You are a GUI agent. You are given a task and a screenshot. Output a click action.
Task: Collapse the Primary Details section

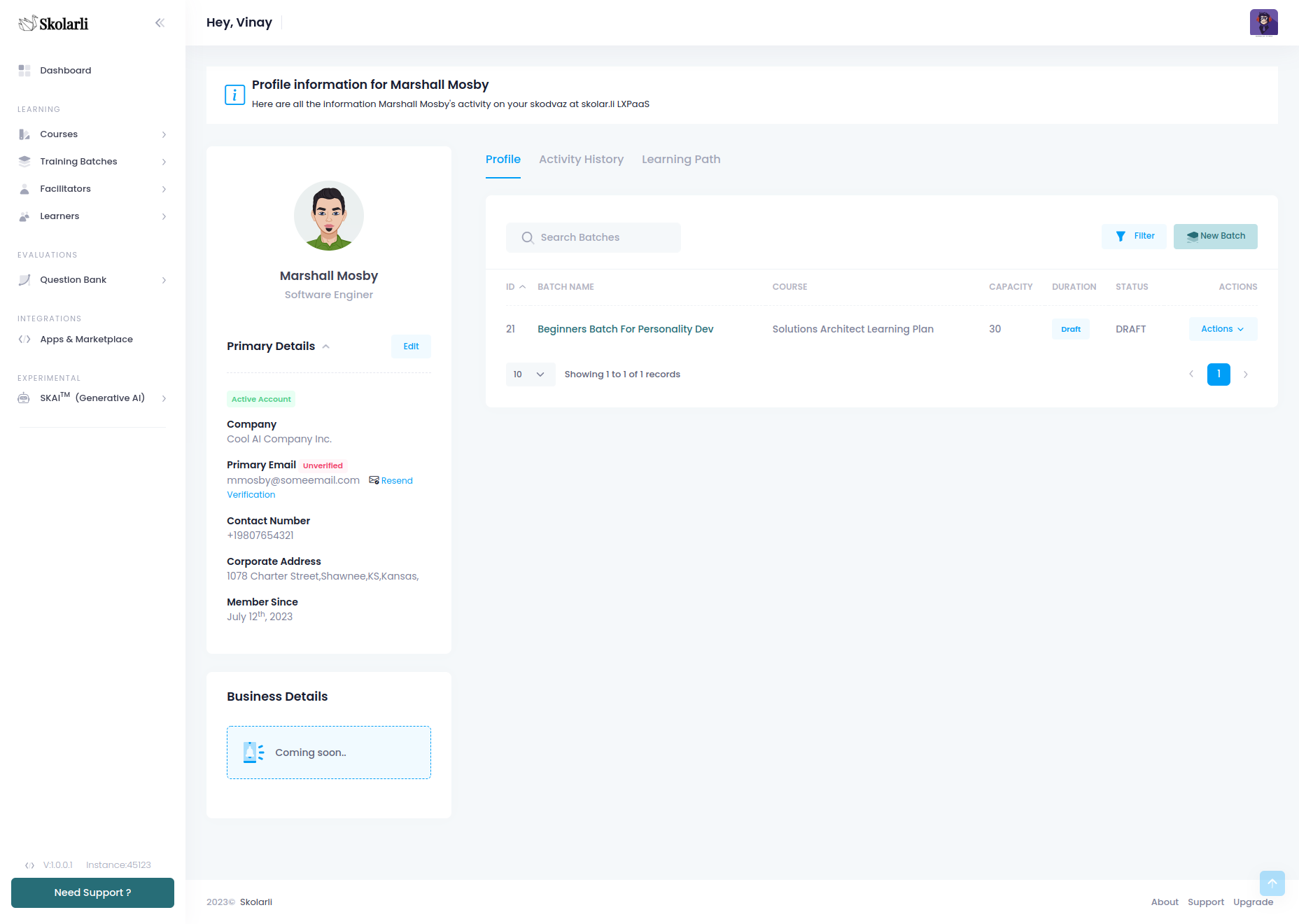(x=326, y=346)
